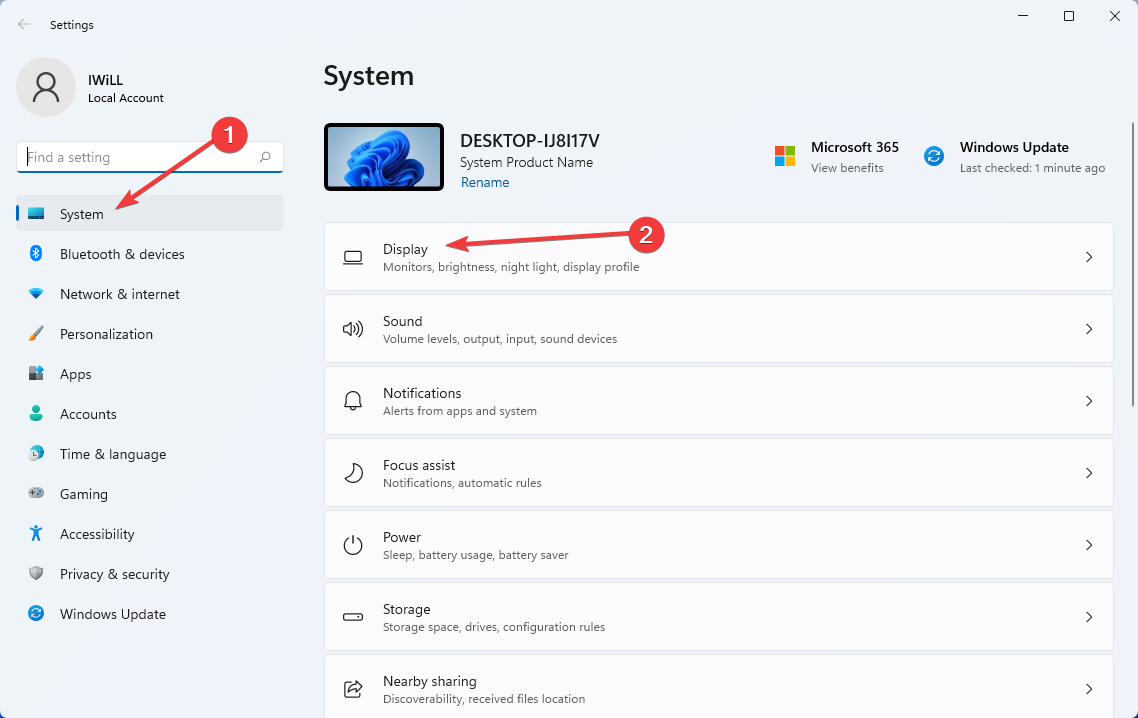Click the Focus assist moon icon

point(353,472)
